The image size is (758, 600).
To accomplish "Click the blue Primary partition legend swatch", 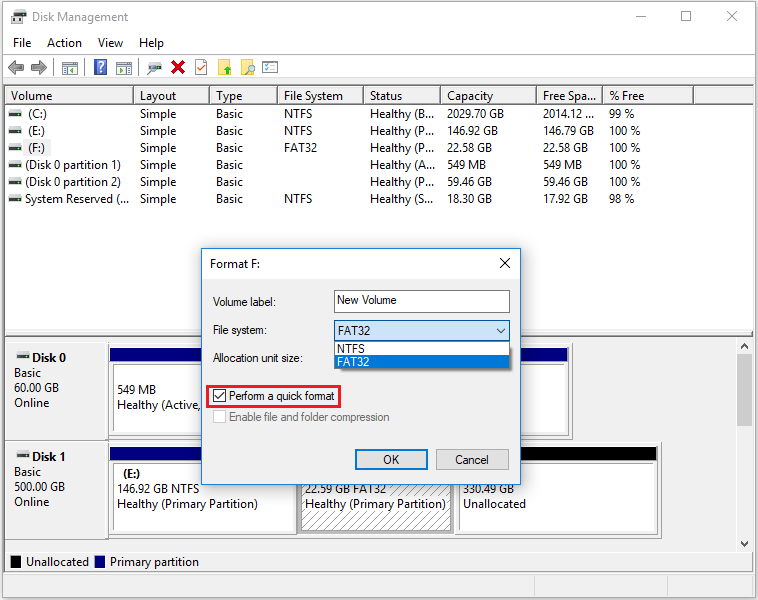I will point(100,562).
